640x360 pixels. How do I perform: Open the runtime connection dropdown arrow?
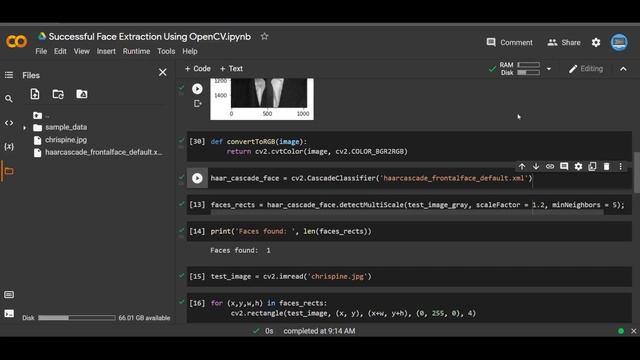(x=549, y=69)
